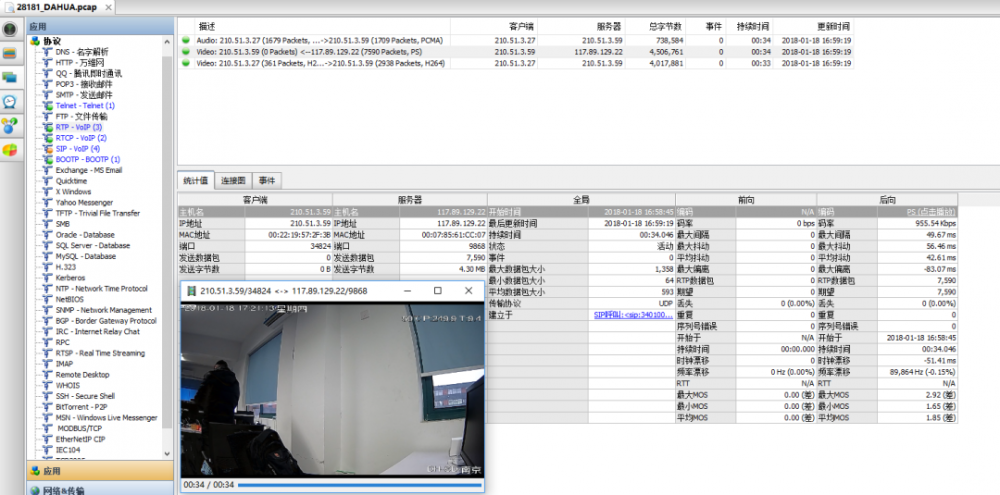1000x495 pixels.
Task: Open the stacked-layers icon in left sidebar
Action: tap(10, 54)
